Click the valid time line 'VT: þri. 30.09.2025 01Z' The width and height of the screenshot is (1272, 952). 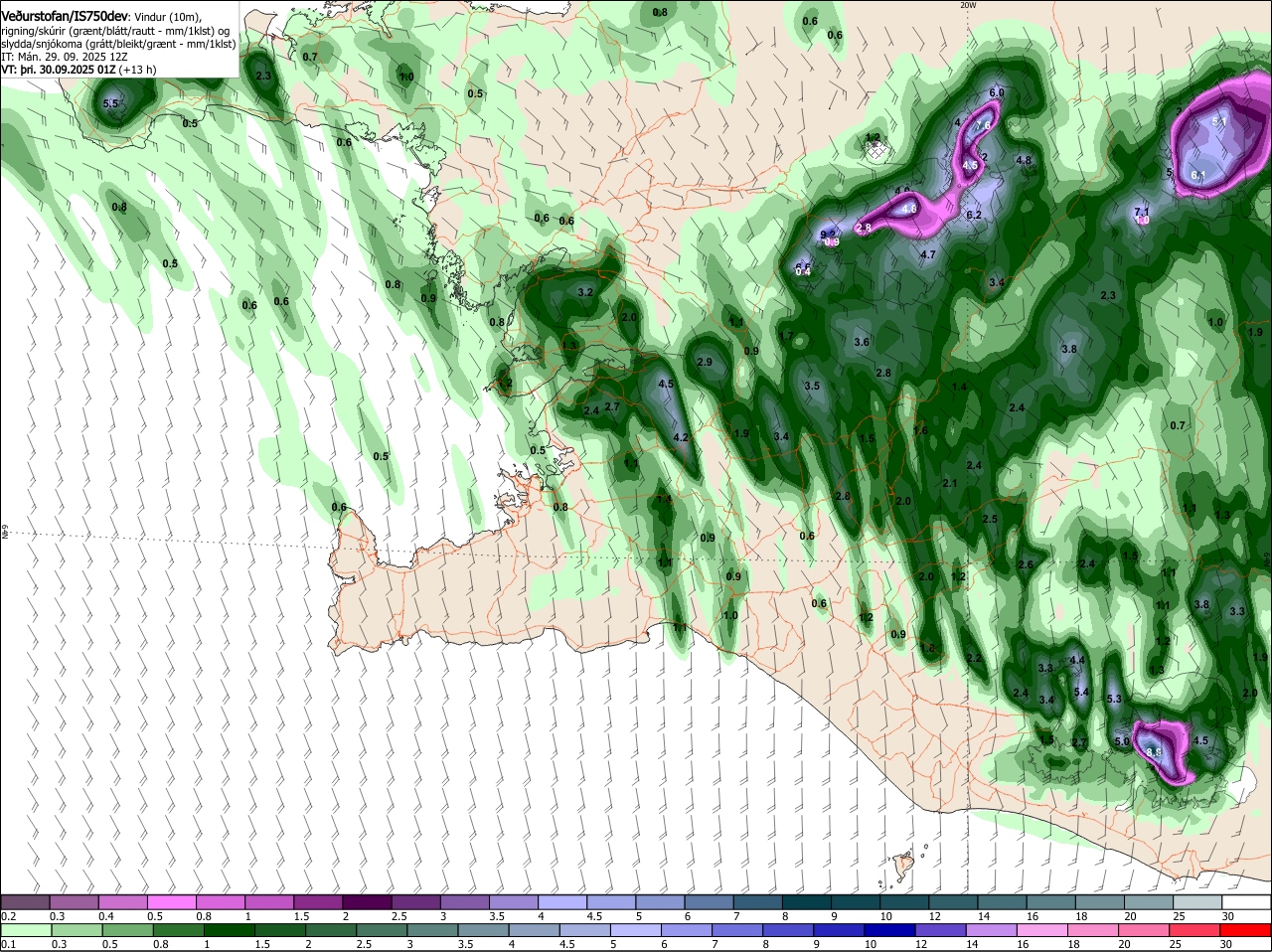click(x=59, y=70)
